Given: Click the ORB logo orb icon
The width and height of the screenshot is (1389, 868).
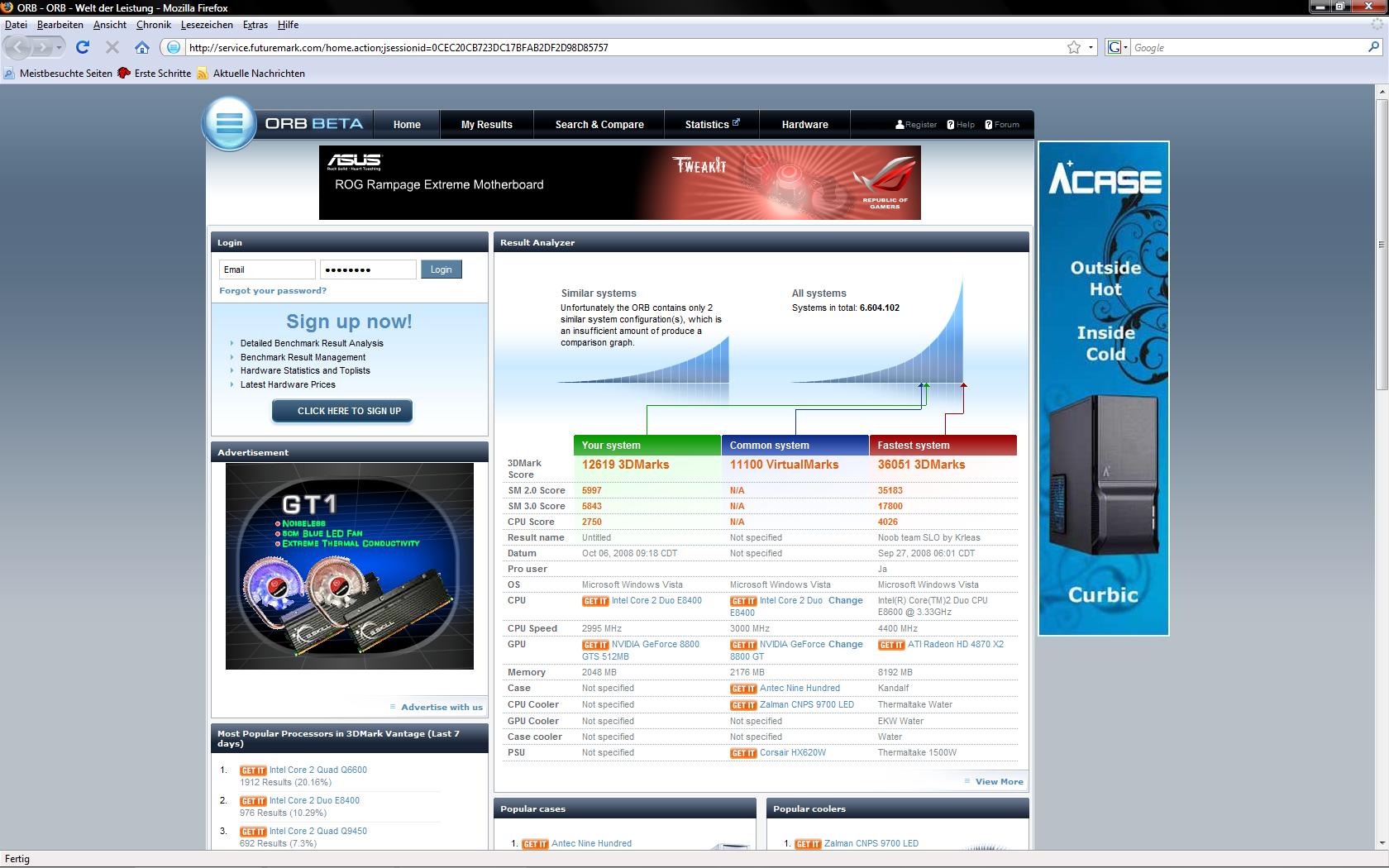Looking at the screenshot, I should pos(229,124).
